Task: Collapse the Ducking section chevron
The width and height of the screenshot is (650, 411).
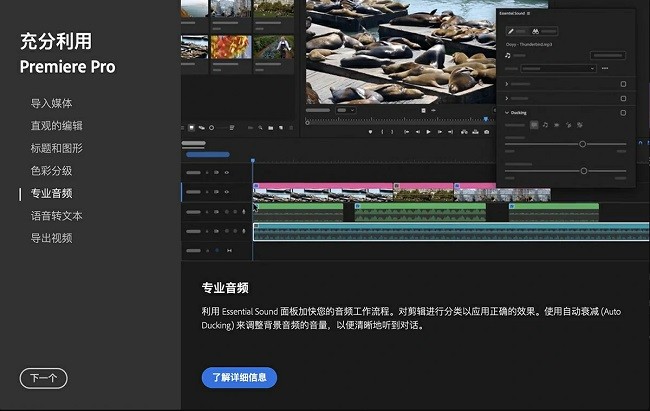Action: tap(506, 113)
